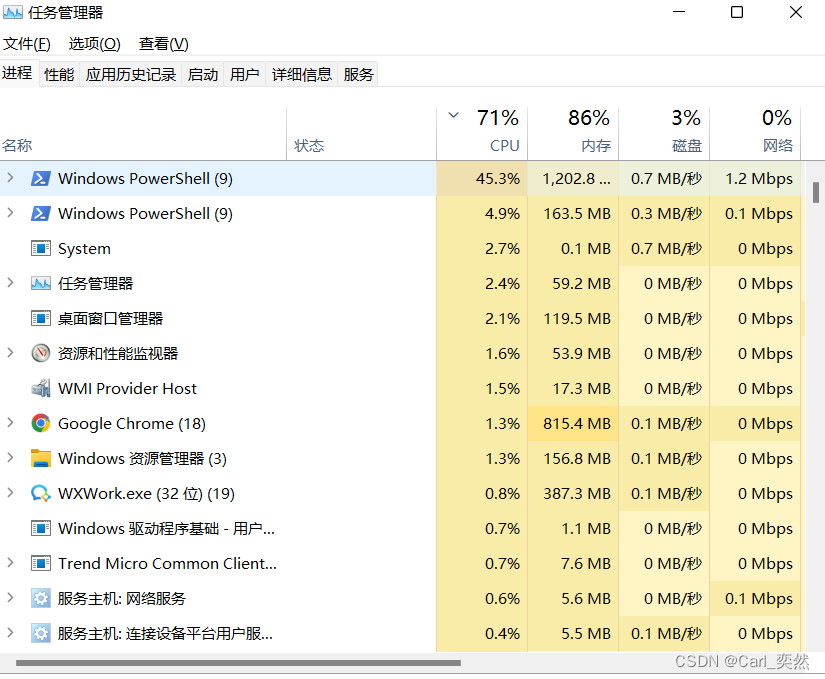Select the Google Chrome process icon
The height and width of the screenshot is (679, 825).
click(40, 423)
